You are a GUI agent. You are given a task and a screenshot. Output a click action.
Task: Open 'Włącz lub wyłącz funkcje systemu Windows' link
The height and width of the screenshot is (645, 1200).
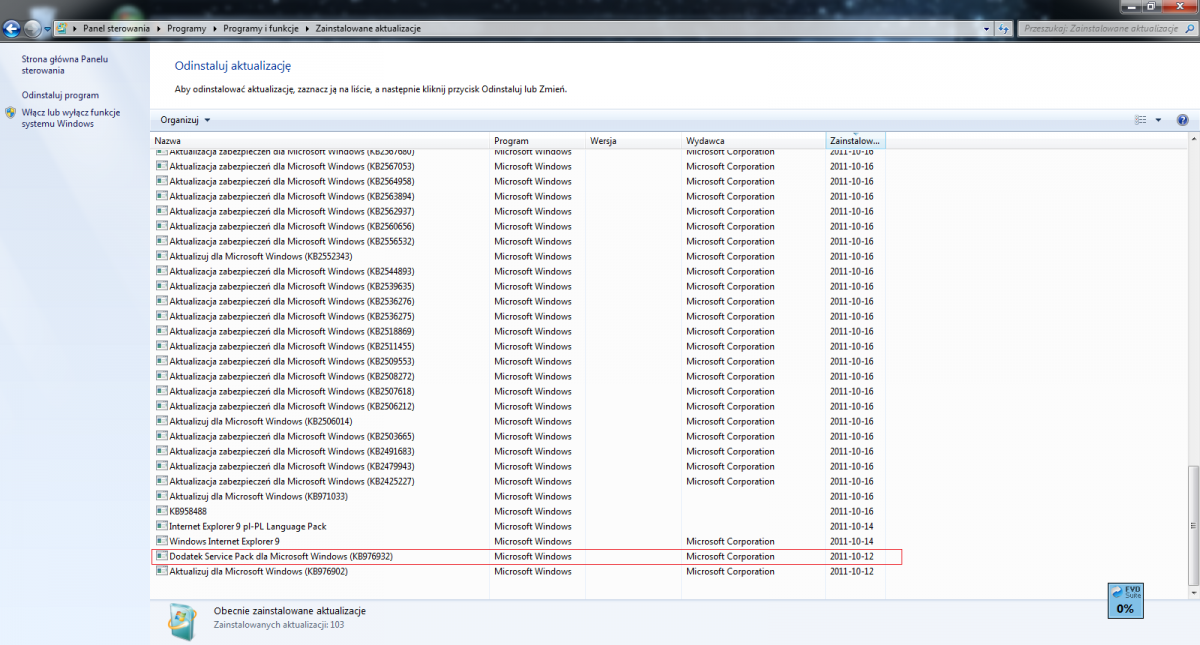click(x=71, y=118)
